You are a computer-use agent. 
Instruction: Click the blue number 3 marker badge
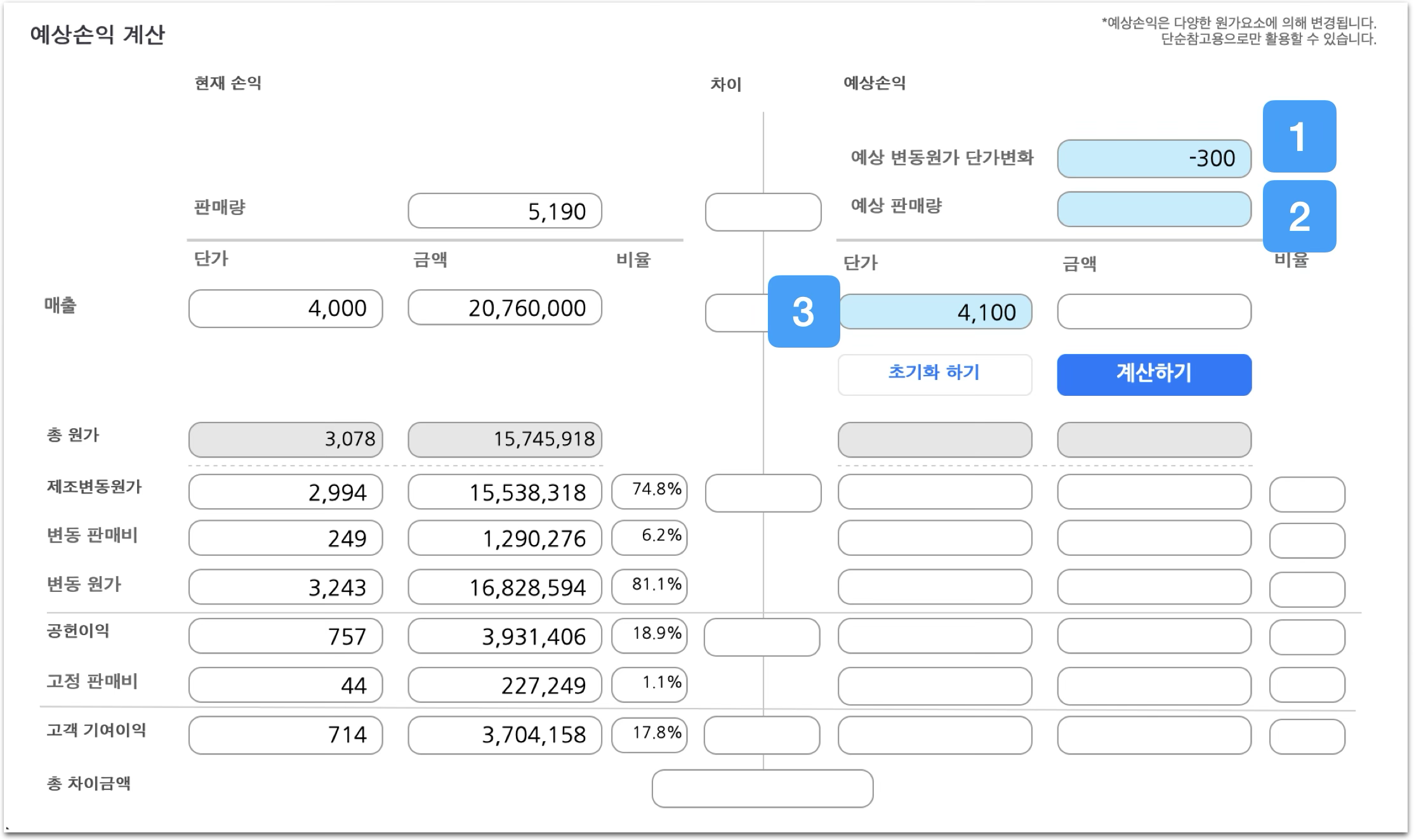[803, 312]
